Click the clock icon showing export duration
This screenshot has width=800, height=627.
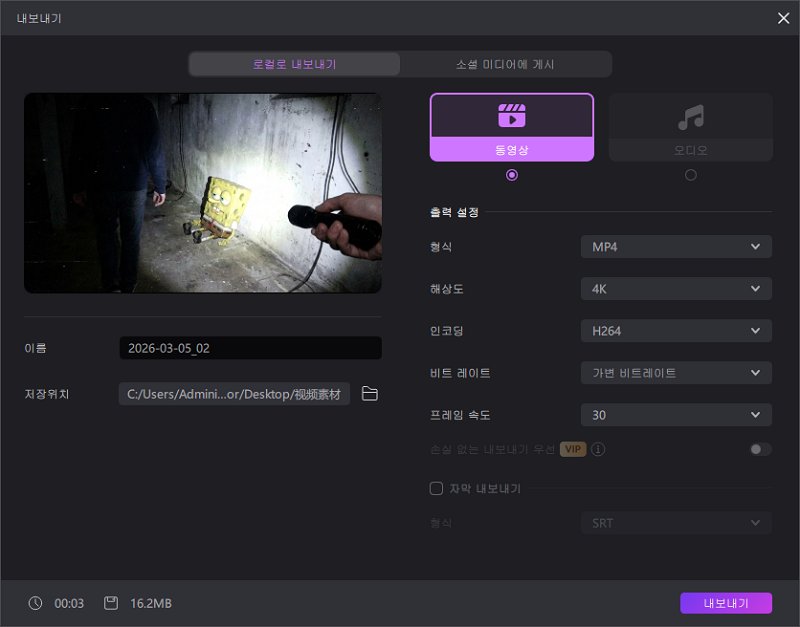36,603
